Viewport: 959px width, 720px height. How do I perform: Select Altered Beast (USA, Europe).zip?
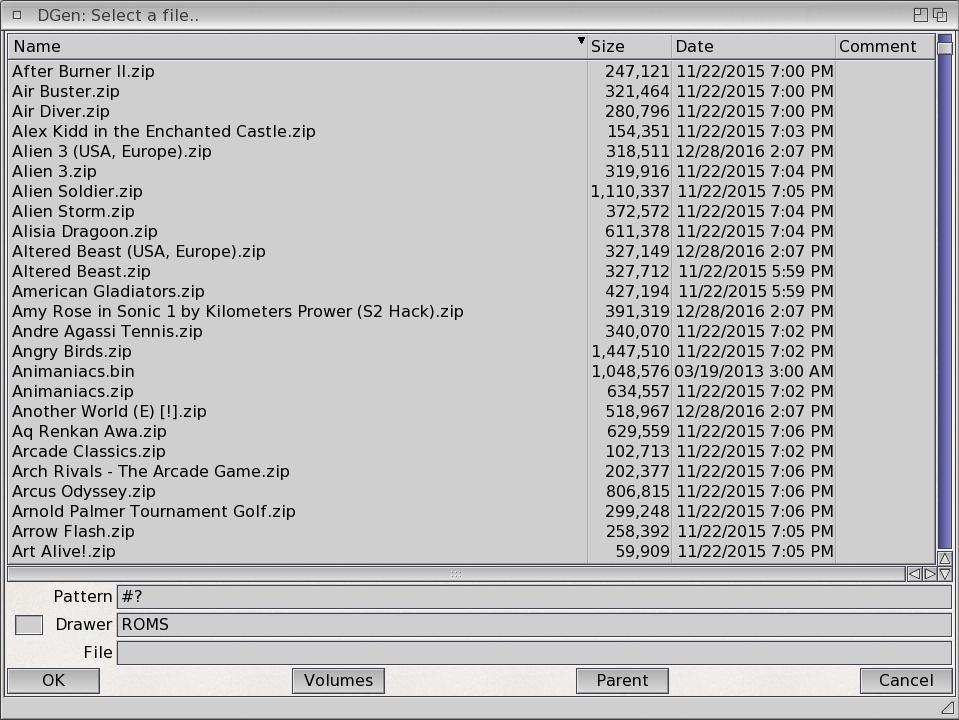pyautogui.click(x=472, y=251)
